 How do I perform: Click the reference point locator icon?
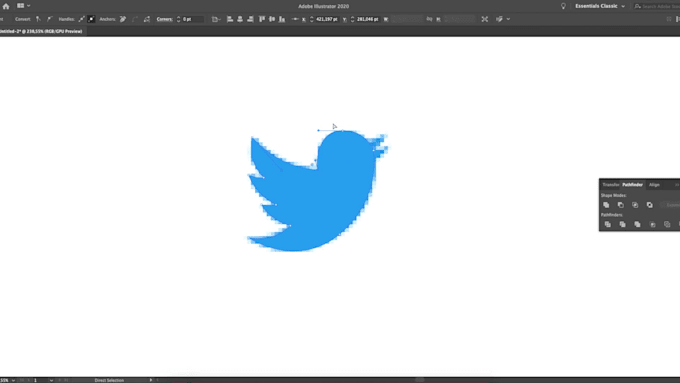295,19
